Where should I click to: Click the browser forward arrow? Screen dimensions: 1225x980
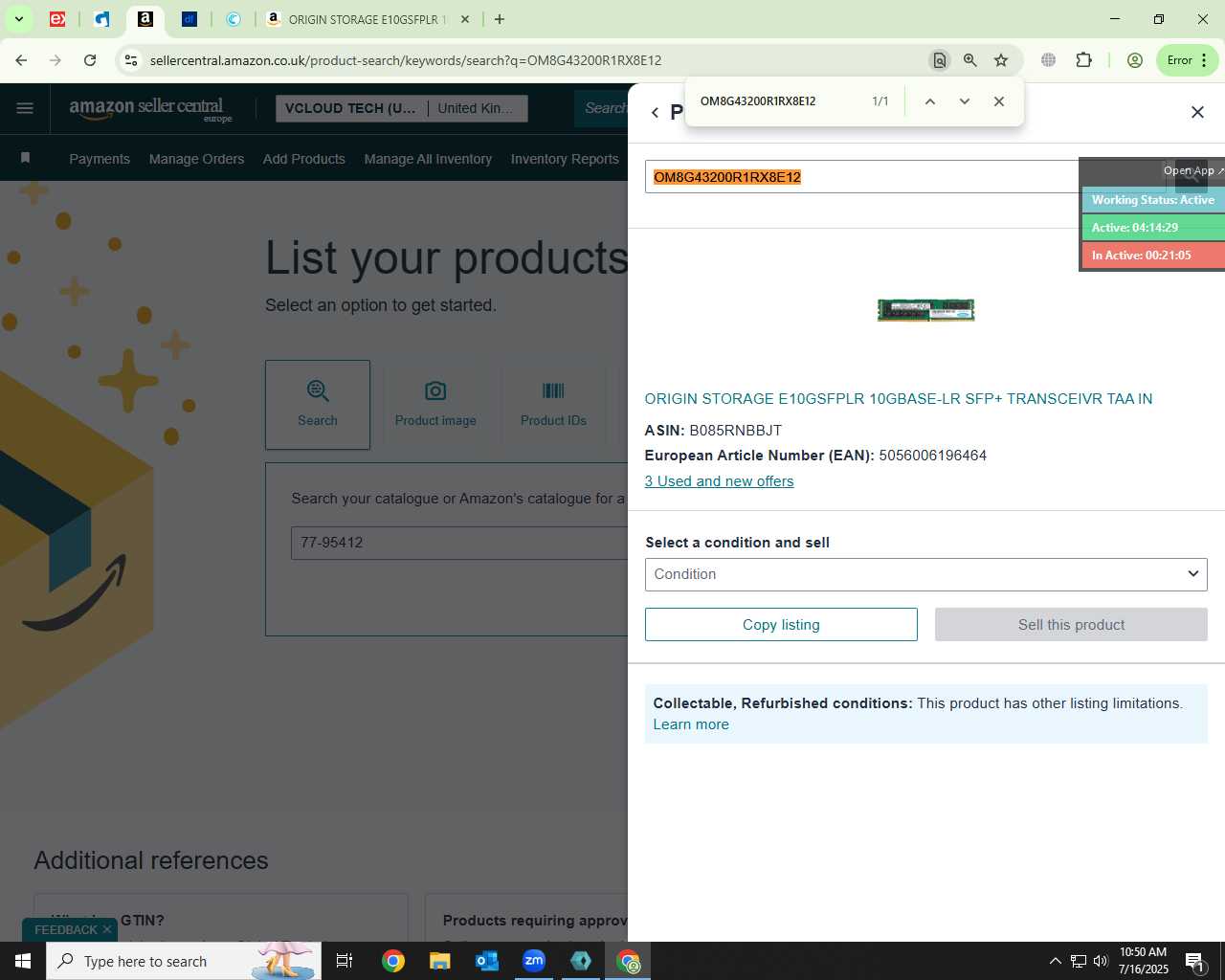pos(56,60)
